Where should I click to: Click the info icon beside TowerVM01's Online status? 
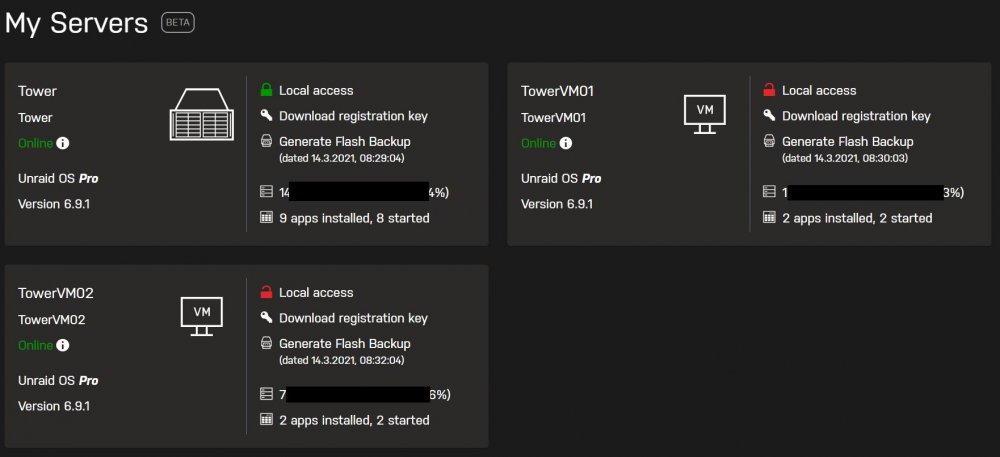coord(566,143)
